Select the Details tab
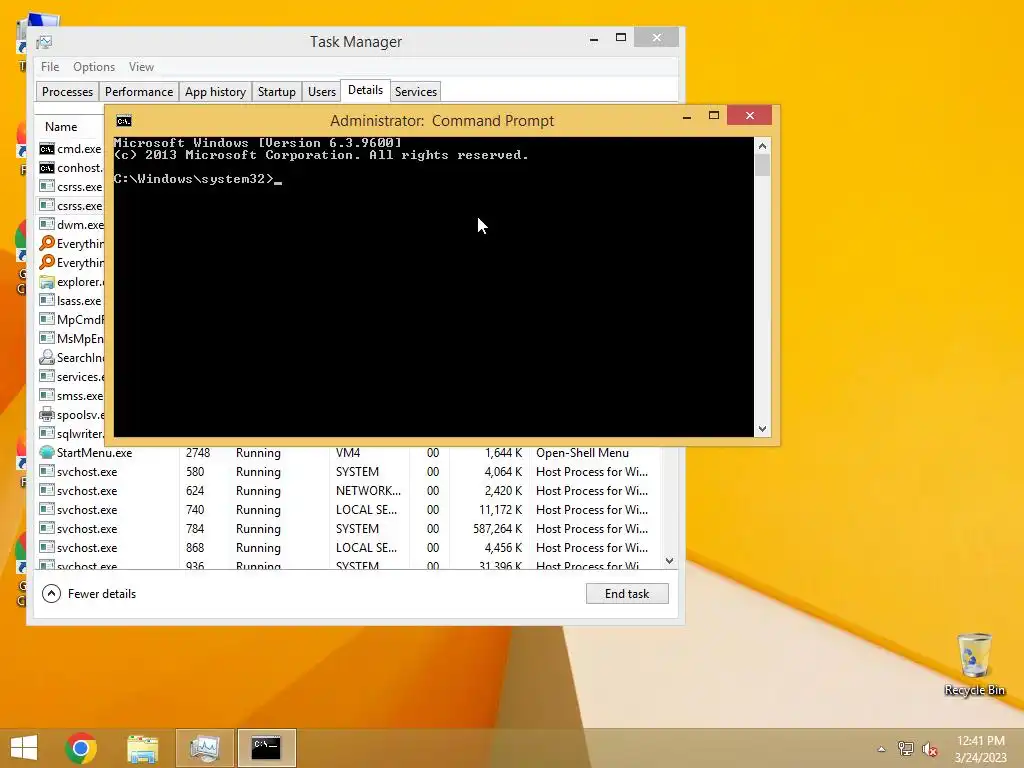 365,90
